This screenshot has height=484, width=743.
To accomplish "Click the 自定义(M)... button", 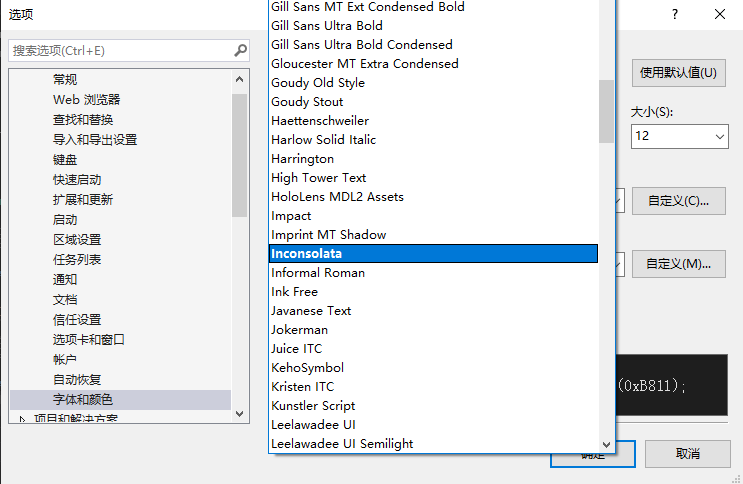I will click(679, 264).
